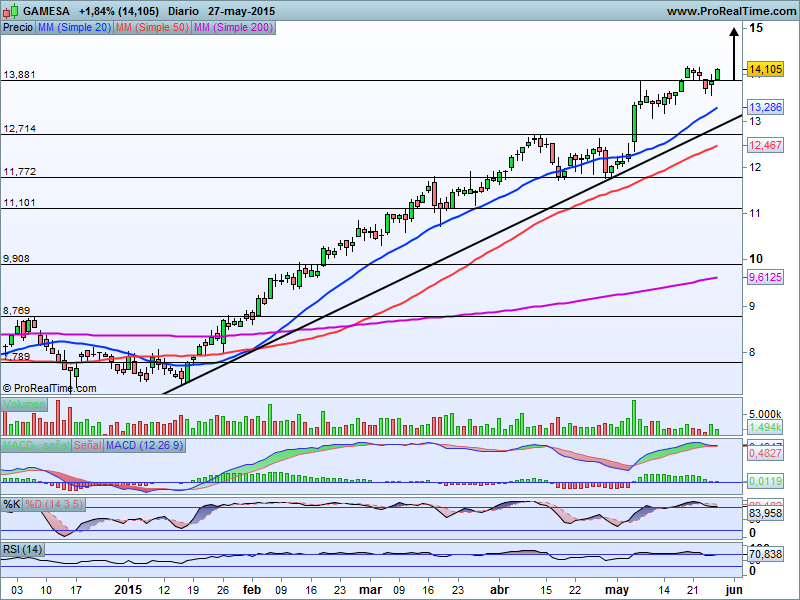Click the candlestick icon beside GAMESA

point(11,10)
